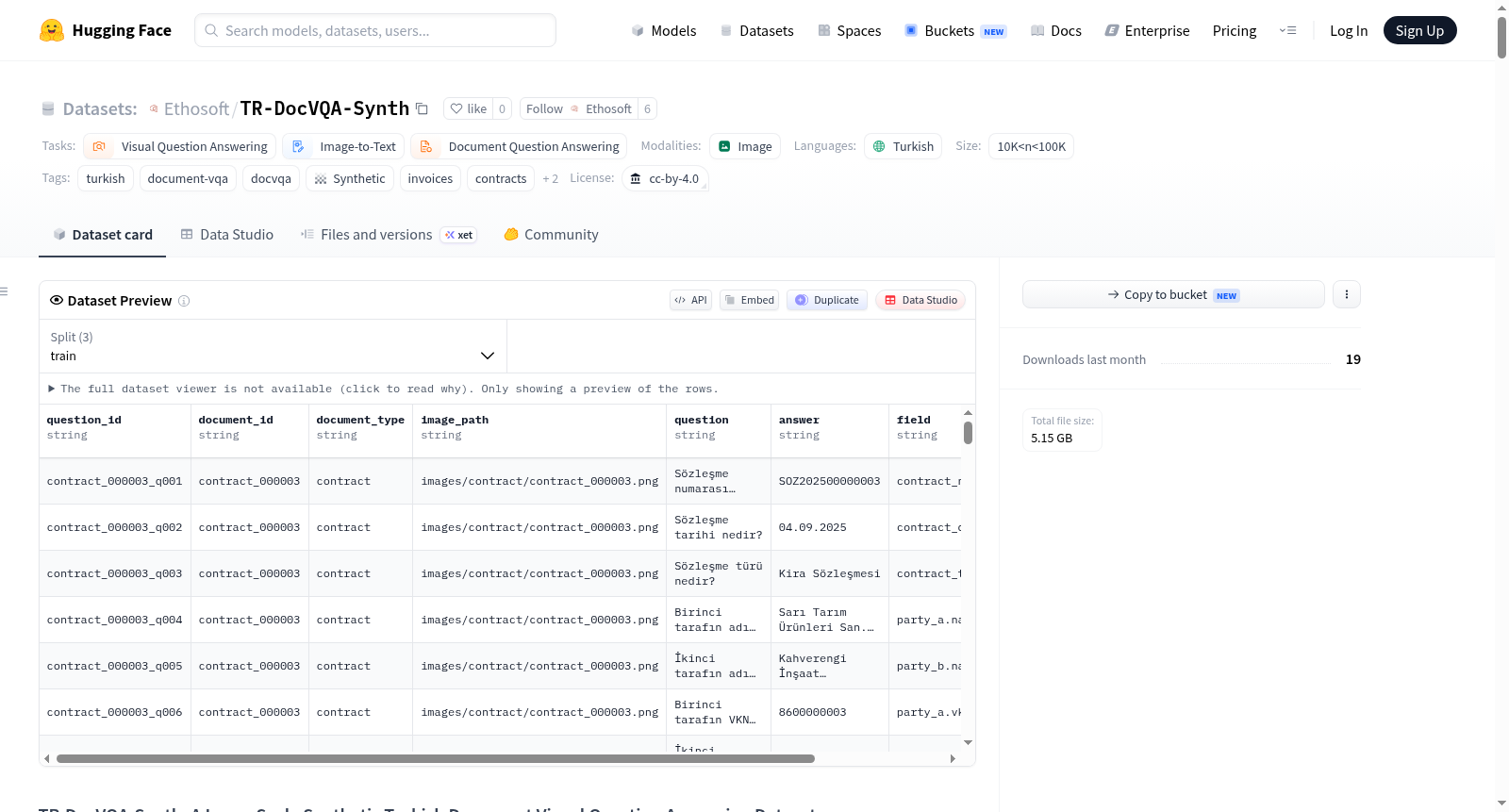The height and width of the screenshot is (812, 1509).
Task: Click the invoices tag
Action: (430, 178)
